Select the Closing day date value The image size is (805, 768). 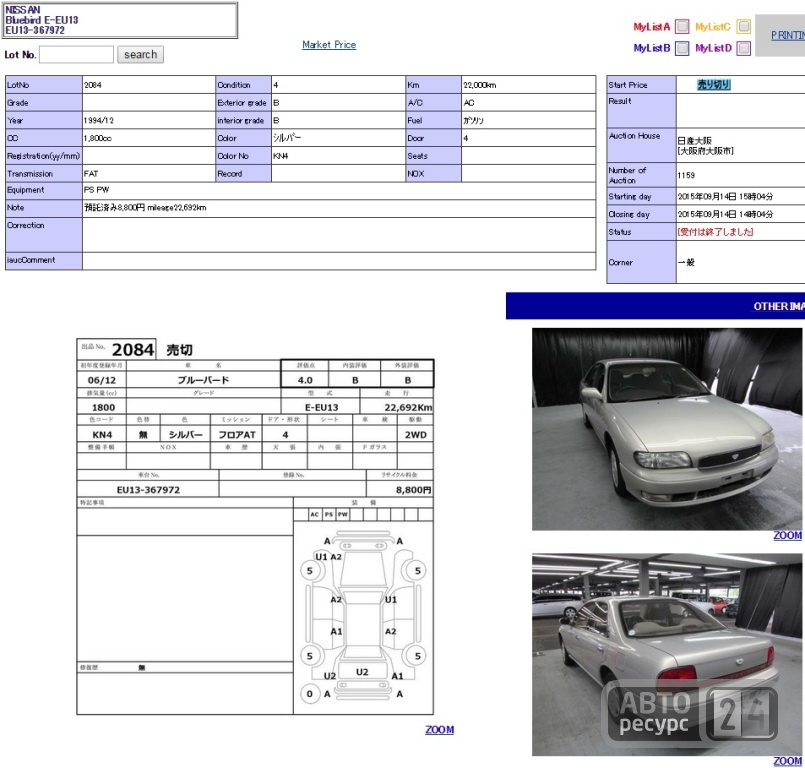tap(725, 214)
